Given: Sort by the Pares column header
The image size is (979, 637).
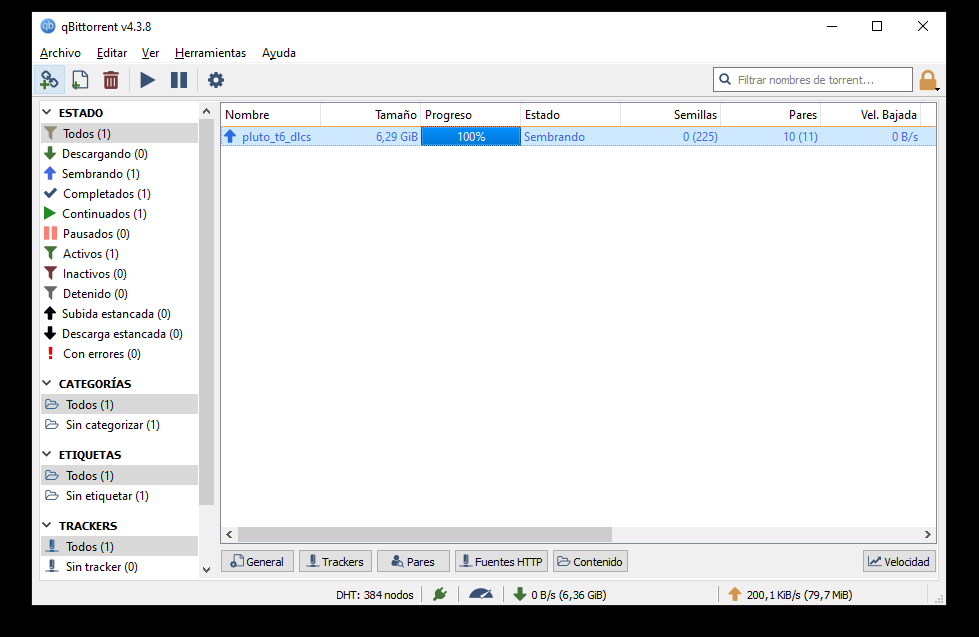Looking at the screenshot, I should click(770, 115).
